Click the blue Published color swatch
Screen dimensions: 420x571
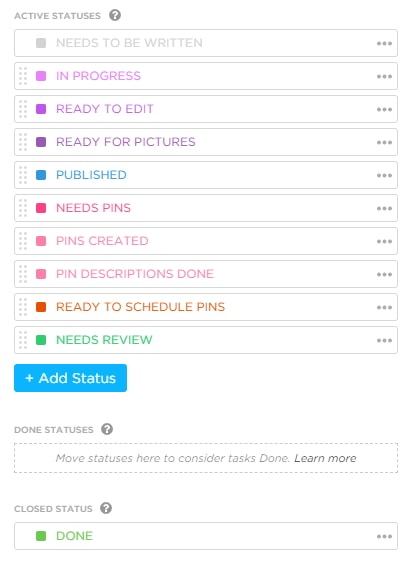(x=41, y=175)
